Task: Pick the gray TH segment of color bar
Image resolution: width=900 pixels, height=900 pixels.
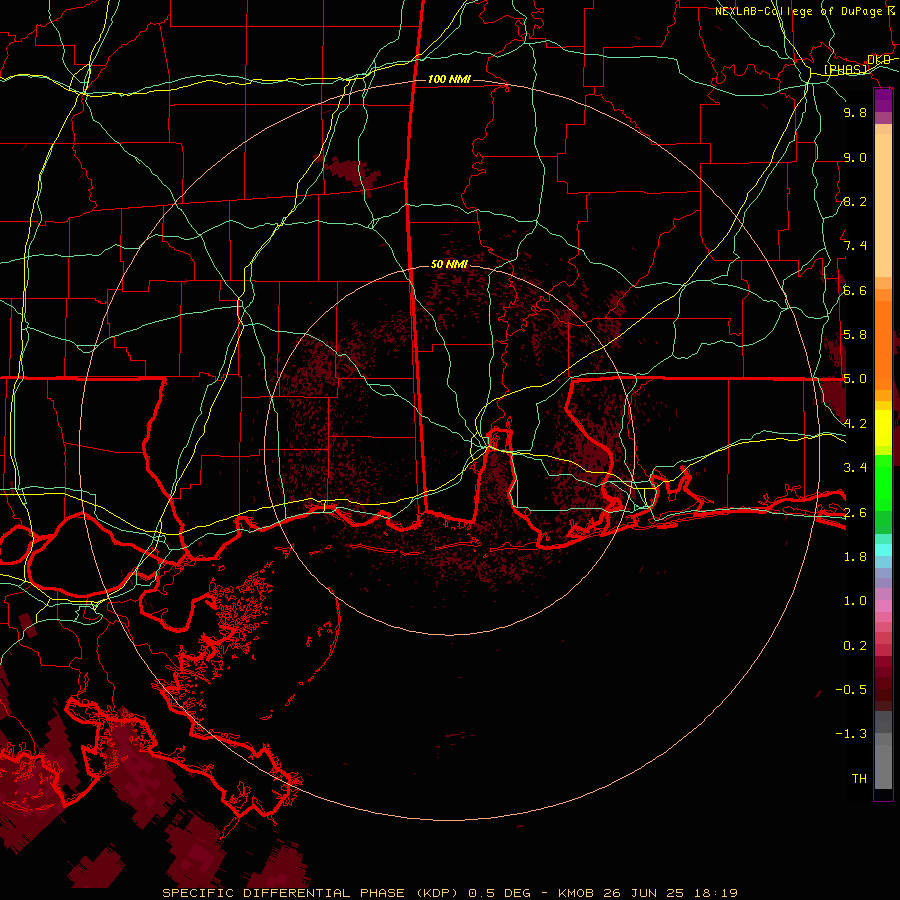Action: pos(883,769)
